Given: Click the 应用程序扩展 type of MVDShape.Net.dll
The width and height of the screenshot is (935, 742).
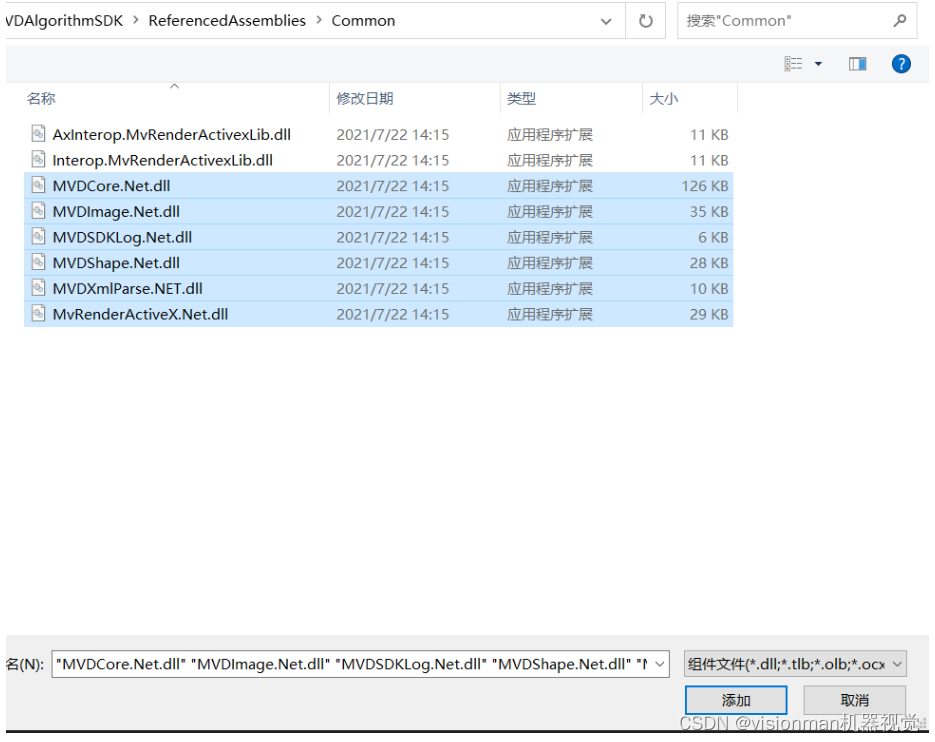Looking at the screenshot, I should tap(550, 263).
